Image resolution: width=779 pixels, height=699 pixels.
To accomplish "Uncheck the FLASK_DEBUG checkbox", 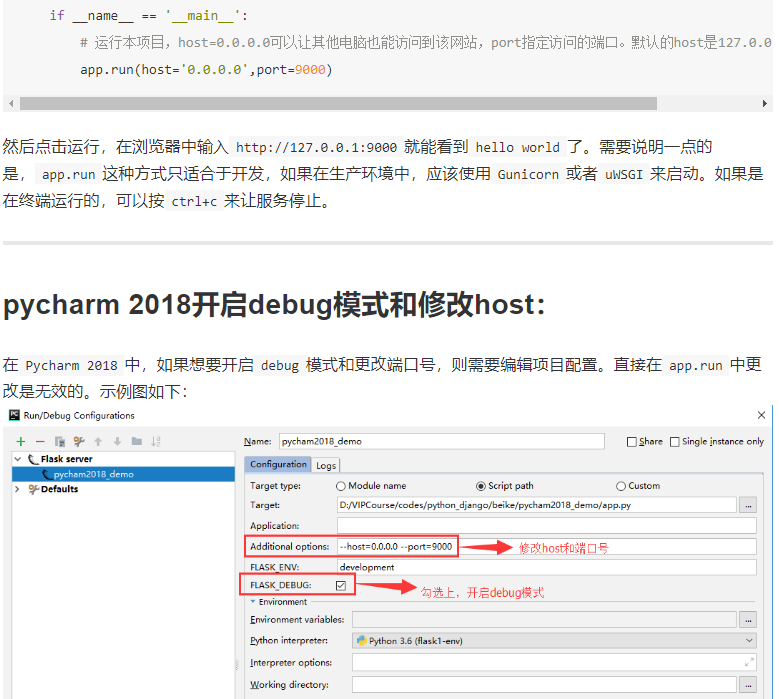I will tap(341, 586).
